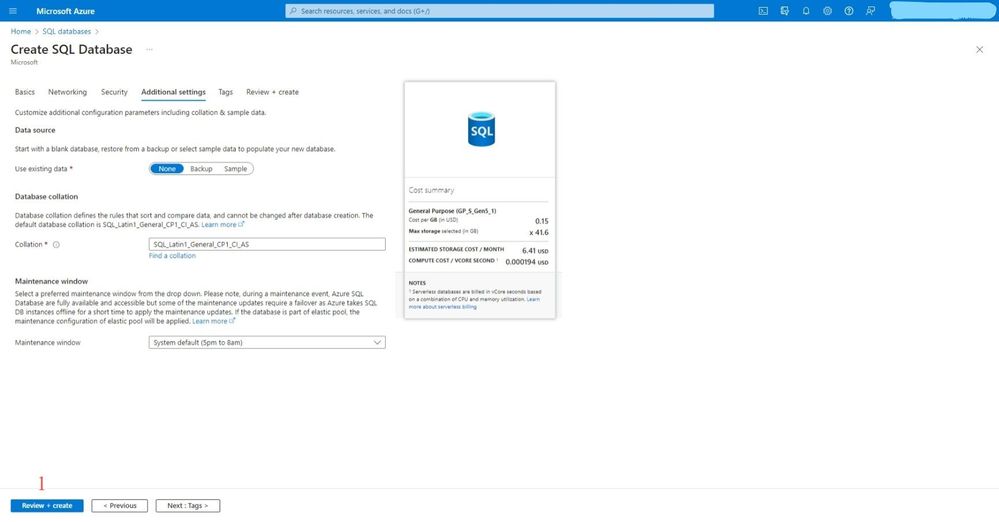Click the General Purpose (GP_S_Gen5_1) text
The height and width of the screenshot is (522, 999).
point(452,211)
